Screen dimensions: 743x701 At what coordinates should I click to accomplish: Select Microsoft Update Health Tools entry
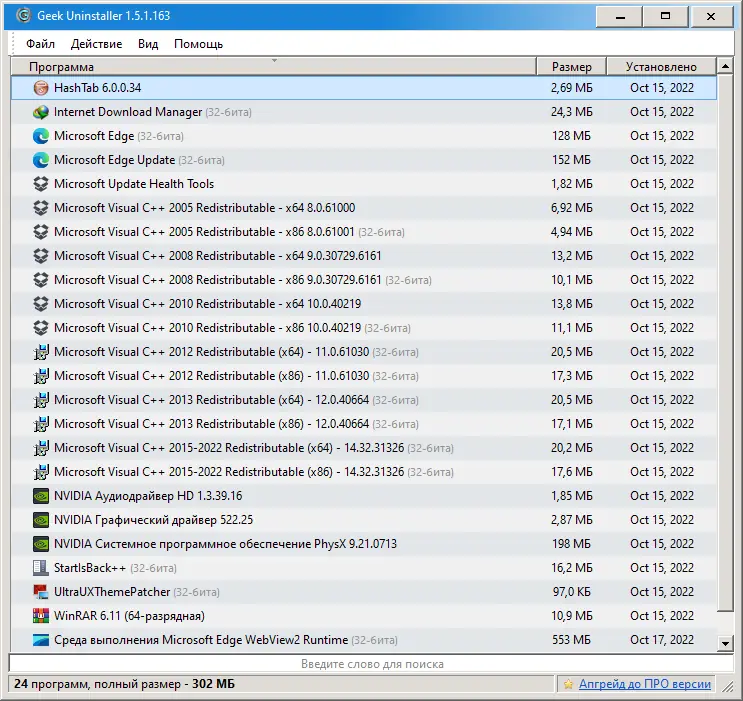click(x=364, y=184)
